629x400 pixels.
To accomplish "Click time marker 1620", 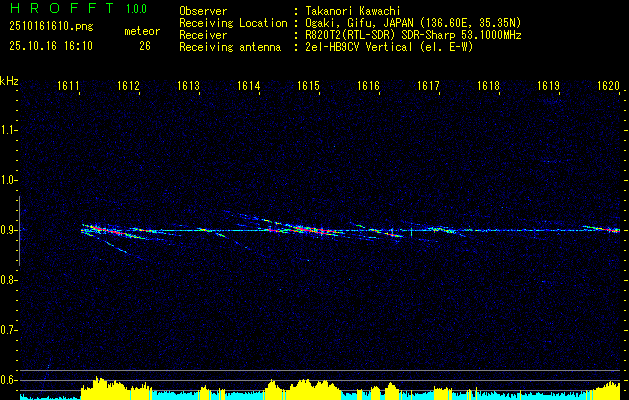I will pyautogui.click(x=608, y=85).
